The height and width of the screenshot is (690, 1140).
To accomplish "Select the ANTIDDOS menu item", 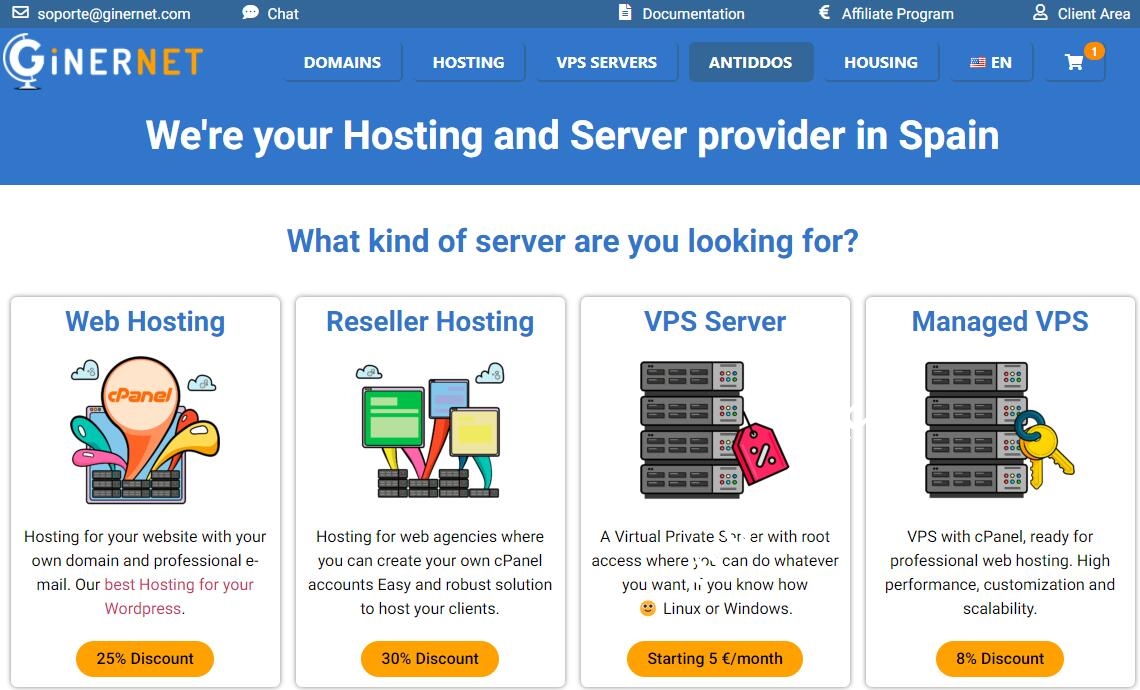I will [x=750, y=63].
